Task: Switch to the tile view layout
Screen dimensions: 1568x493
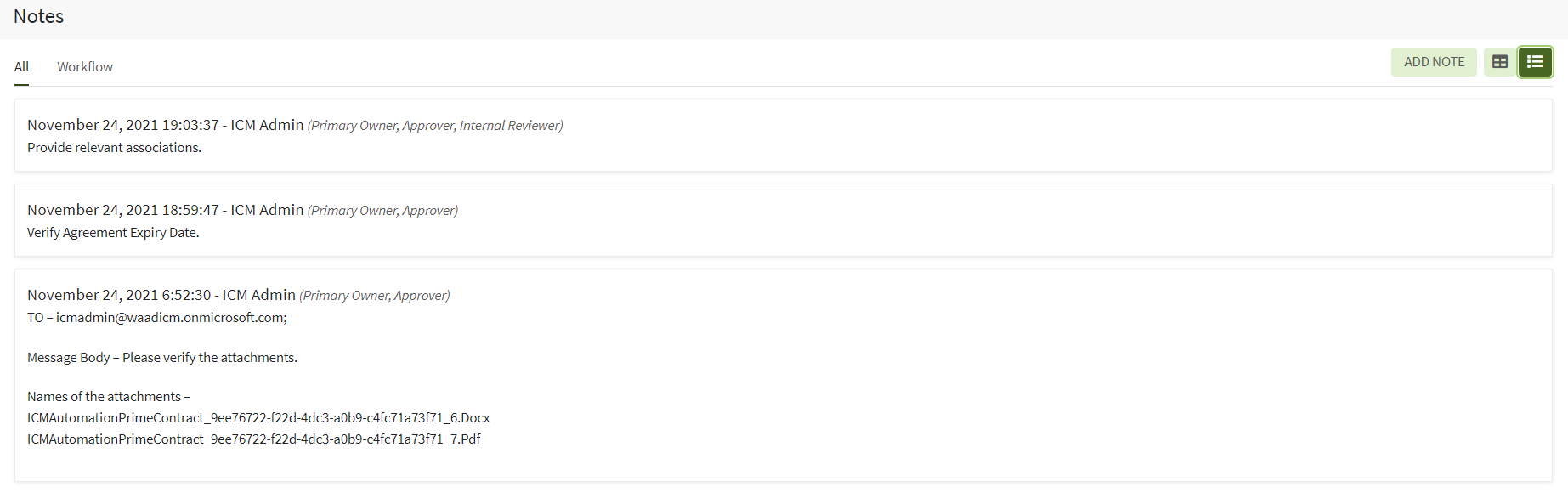Action: coord(1500,62)
